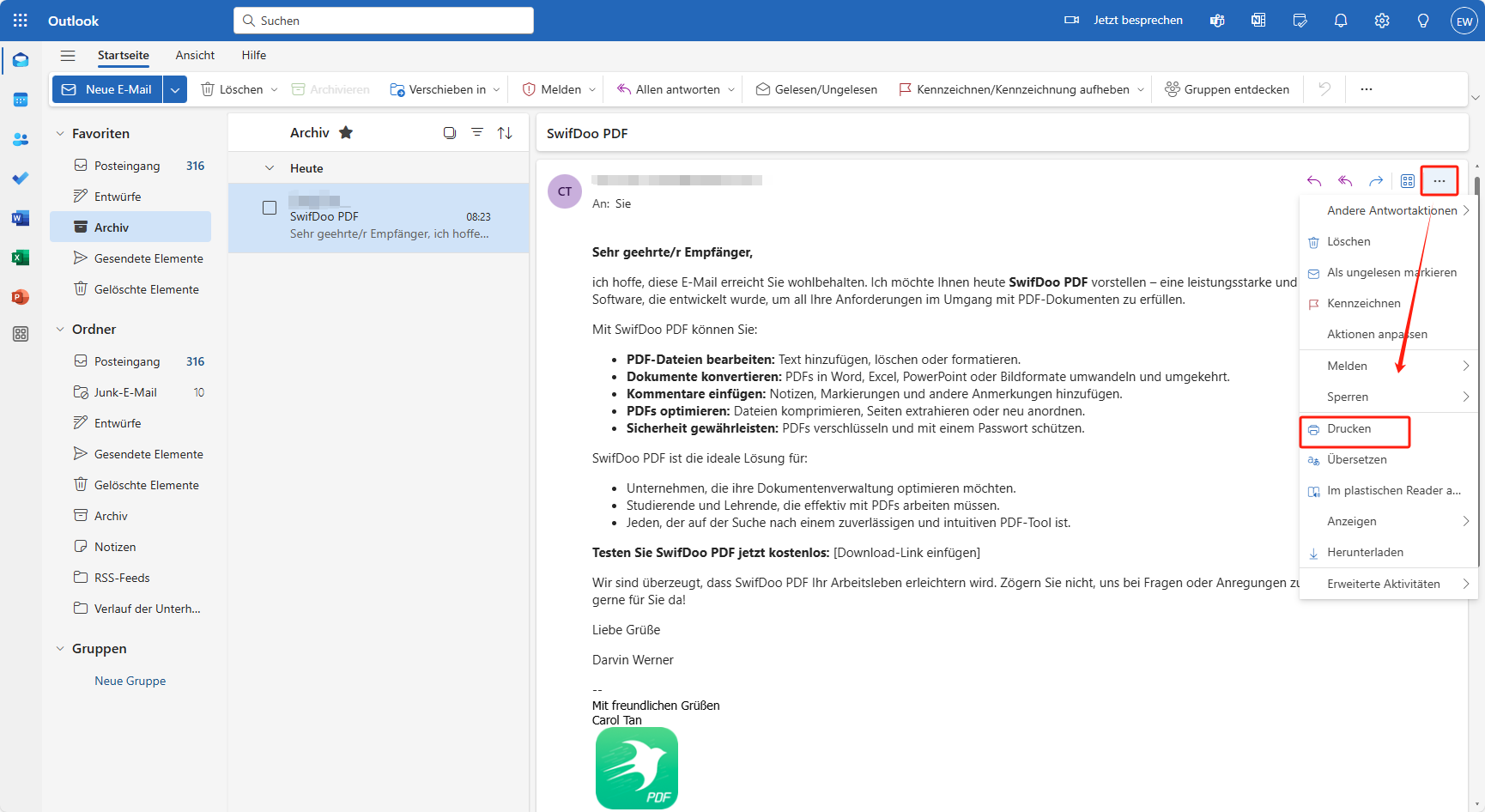
Task: Click the reply arrow in message header
Action: [x=1314, y=181]
